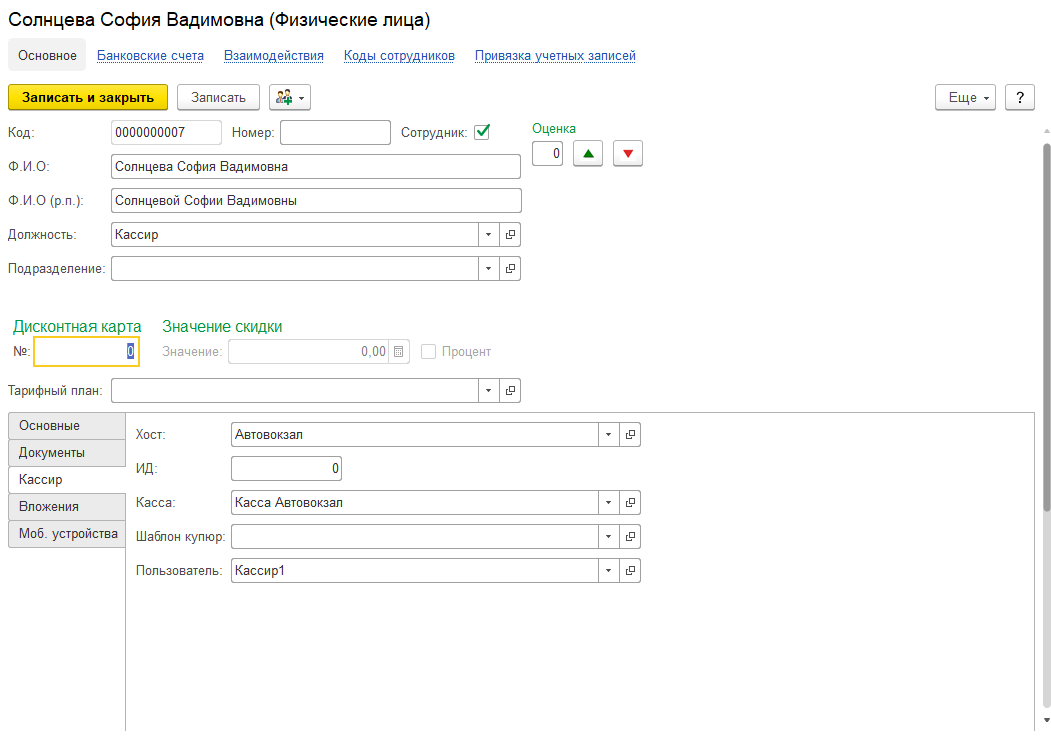Screen dimensions: 1051x739
Task: Switch to the Документы side tab
Action: pyautogui.click(x=52, y=453)
